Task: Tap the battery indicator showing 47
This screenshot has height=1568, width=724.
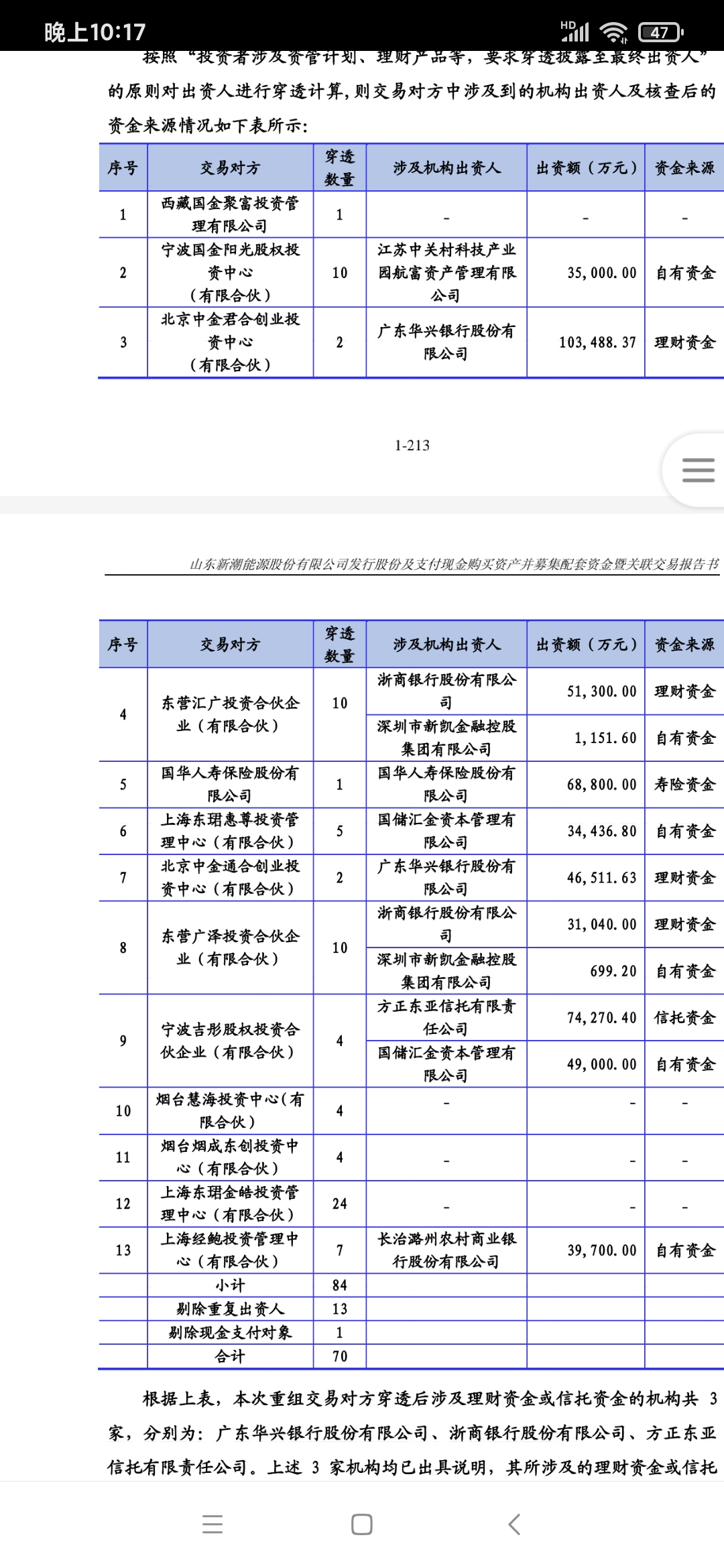Action: (661, 31)
